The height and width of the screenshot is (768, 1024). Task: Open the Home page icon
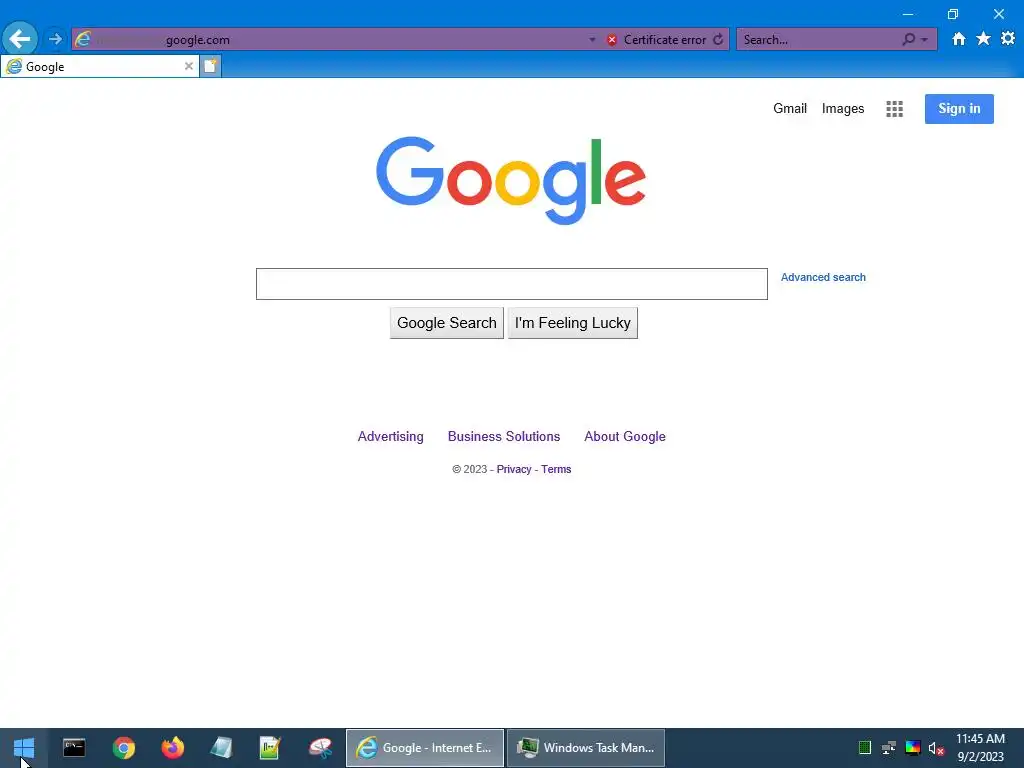[x=958, y=39]
